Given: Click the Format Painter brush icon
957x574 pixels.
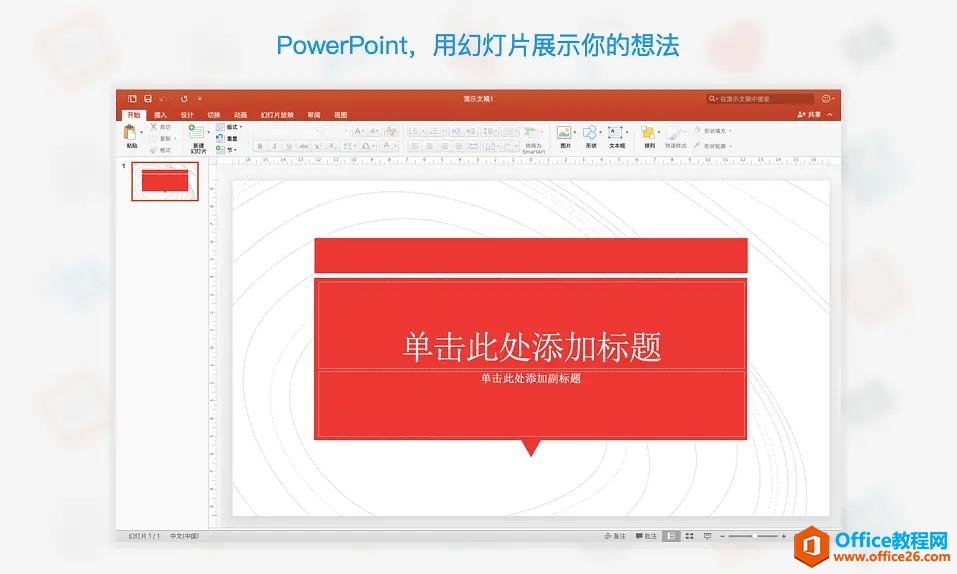Looking at the screenshot, I should [x=154, y=150].
